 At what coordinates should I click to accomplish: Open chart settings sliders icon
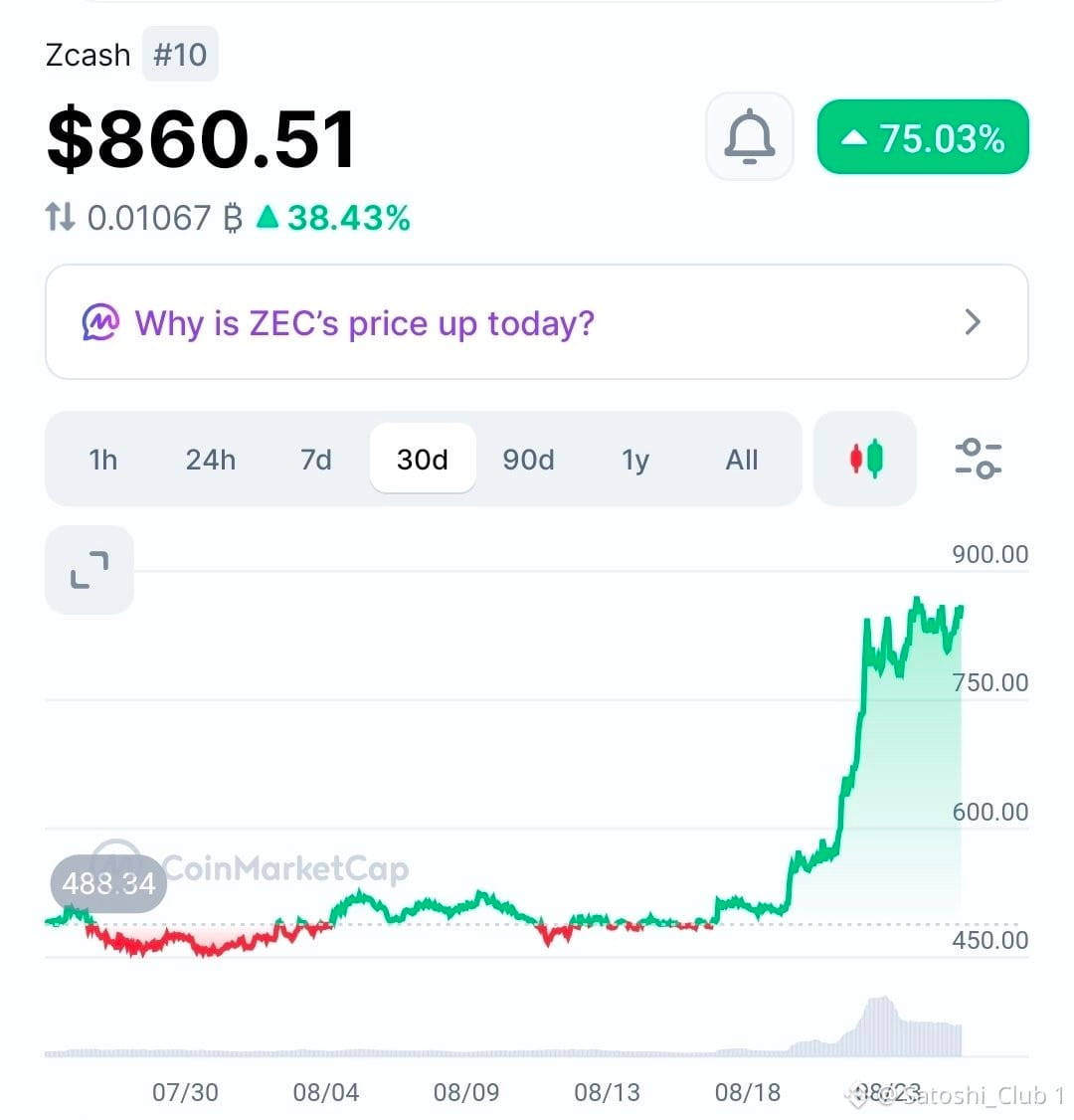click(978, 459)
